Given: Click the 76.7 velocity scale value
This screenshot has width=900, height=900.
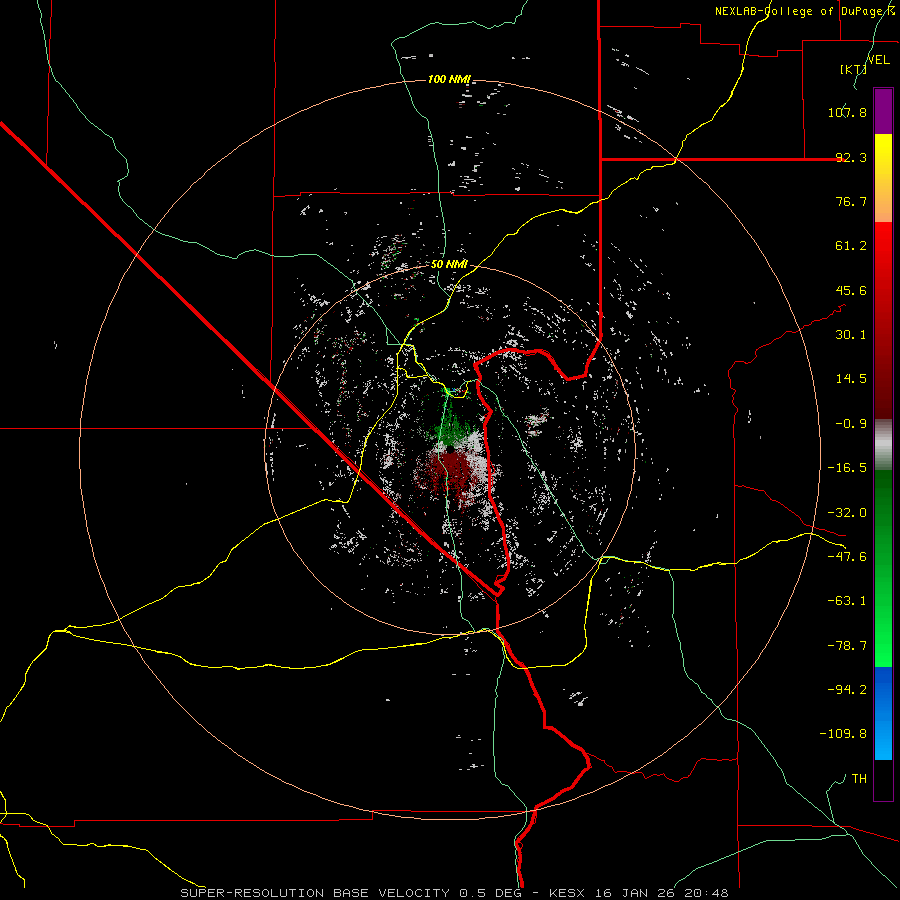Looking at the screenshot, I should click(x=851, y=201).
